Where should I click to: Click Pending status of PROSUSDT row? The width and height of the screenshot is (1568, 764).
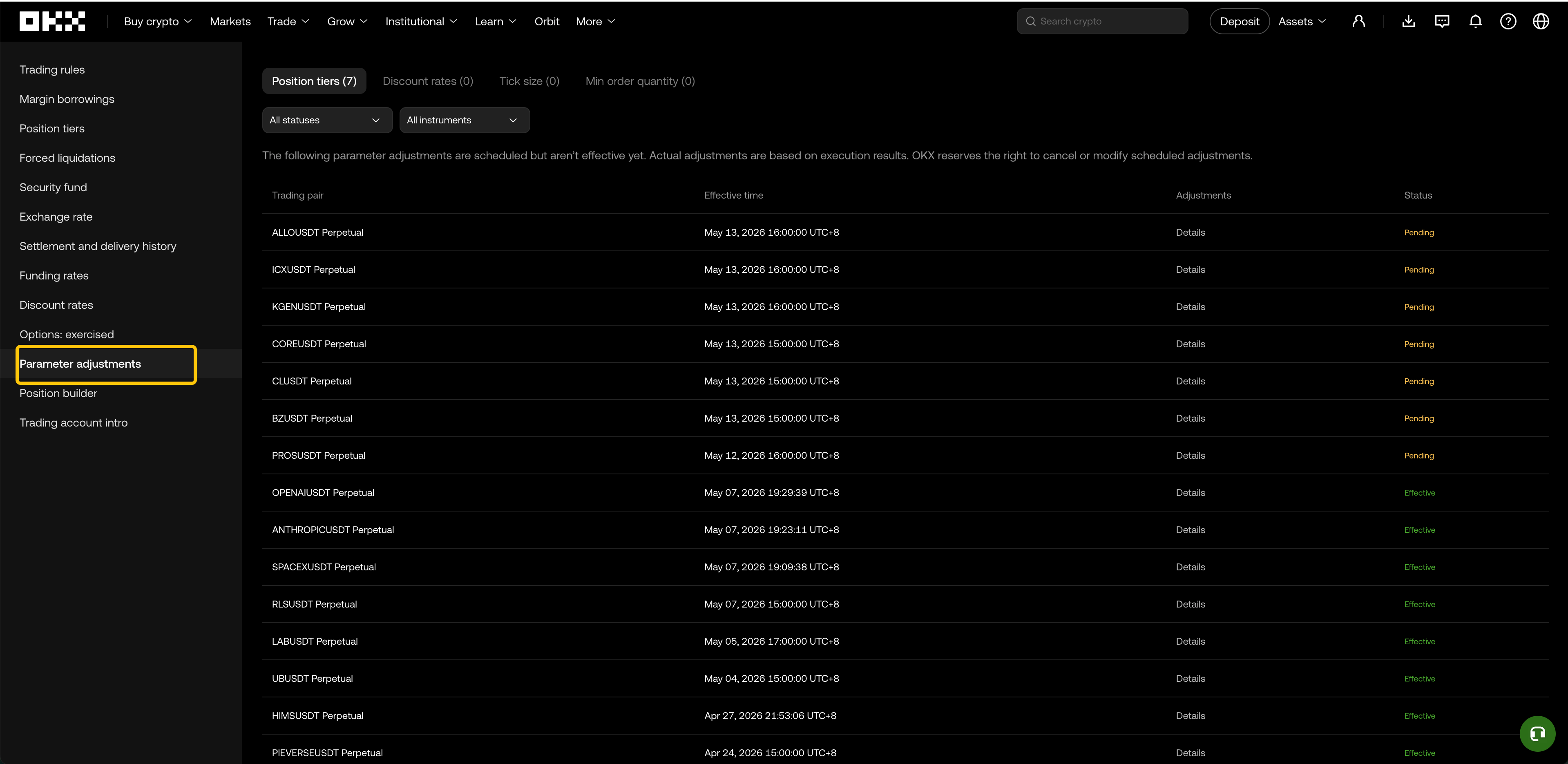click(x=1419, y=456)
